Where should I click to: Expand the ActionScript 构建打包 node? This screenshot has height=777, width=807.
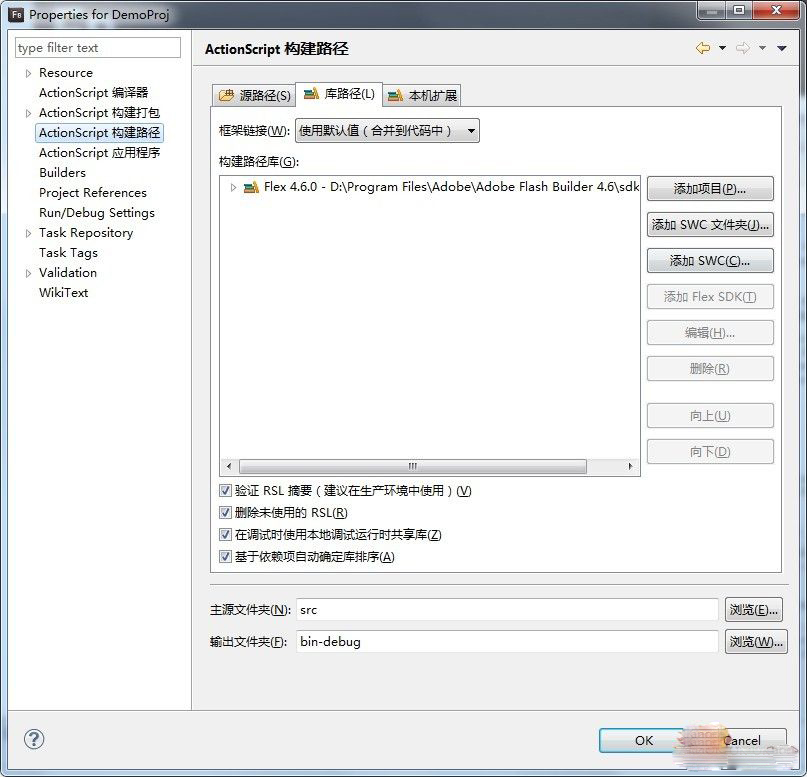[x=28, y=113]
